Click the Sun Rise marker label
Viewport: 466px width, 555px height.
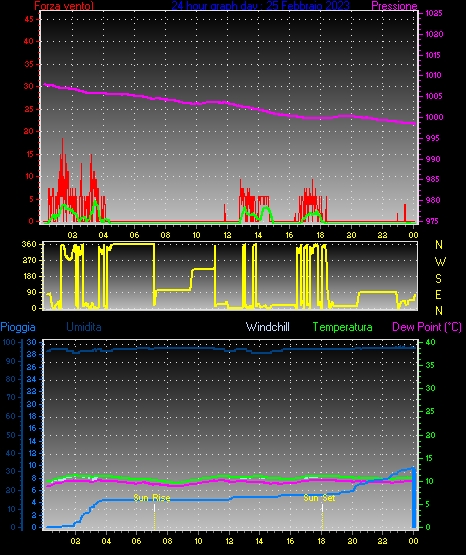coord(152,498)
